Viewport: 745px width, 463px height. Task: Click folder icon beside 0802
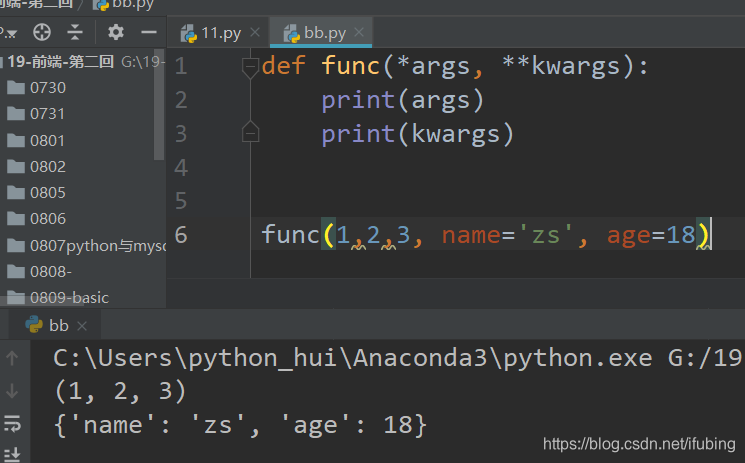16,166
